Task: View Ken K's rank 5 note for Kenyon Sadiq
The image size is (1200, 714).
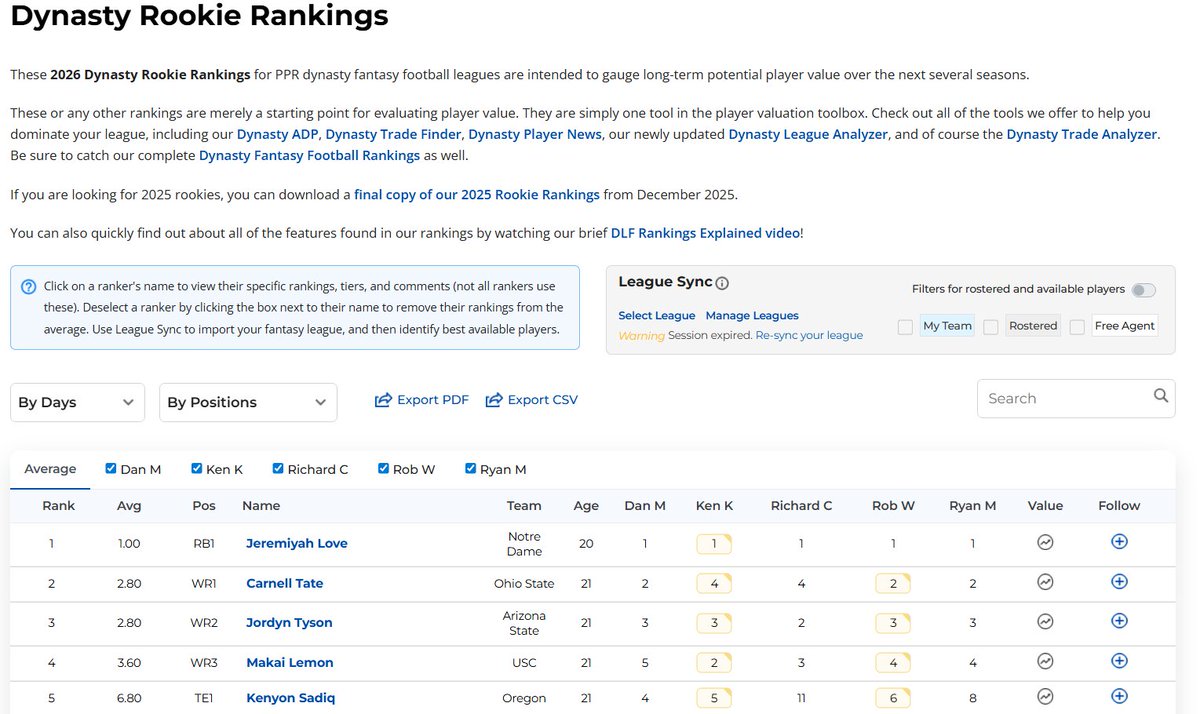Action: click(714, 698)
